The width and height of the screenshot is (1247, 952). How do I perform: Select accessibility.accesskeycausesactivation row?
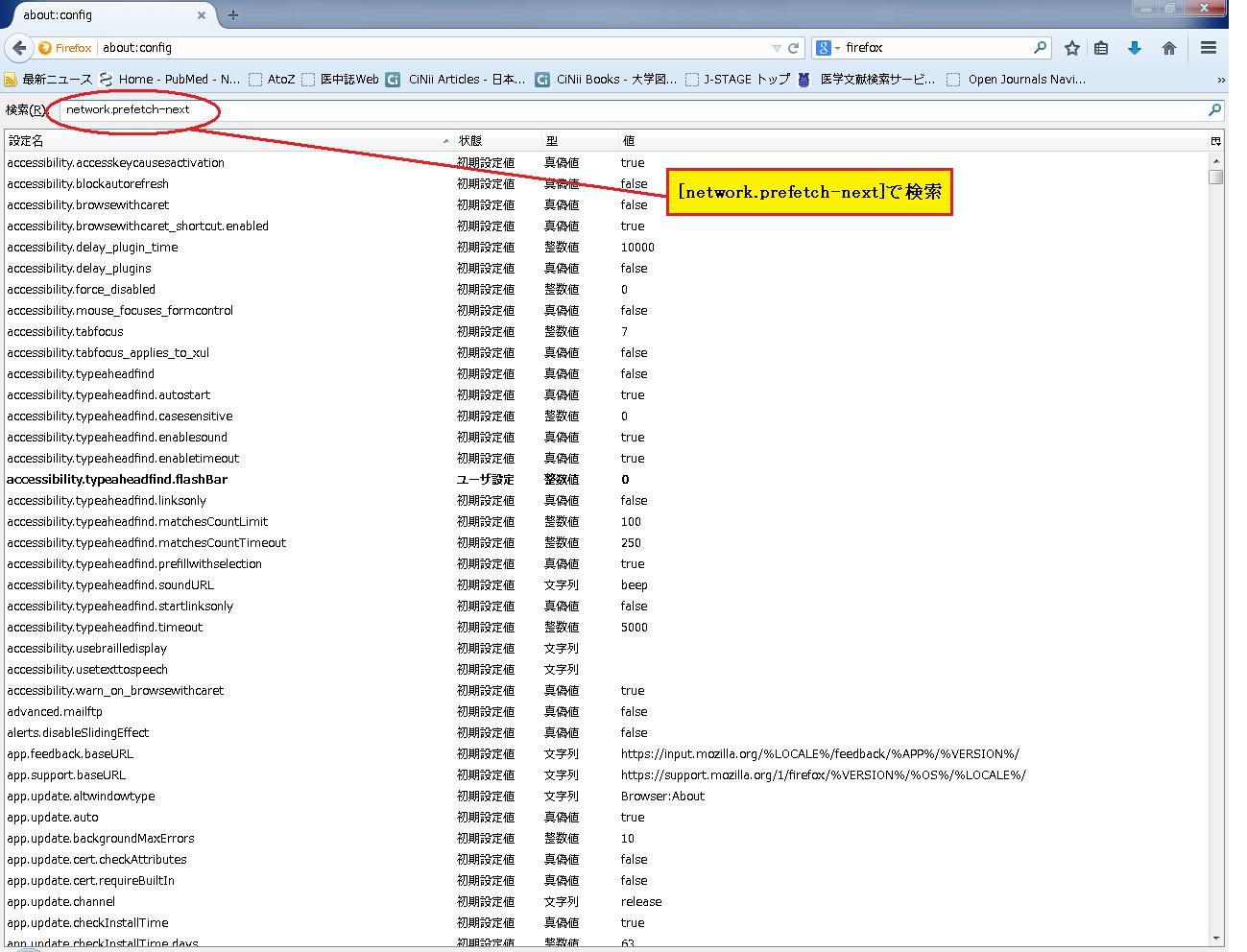(x=606, y=163)
